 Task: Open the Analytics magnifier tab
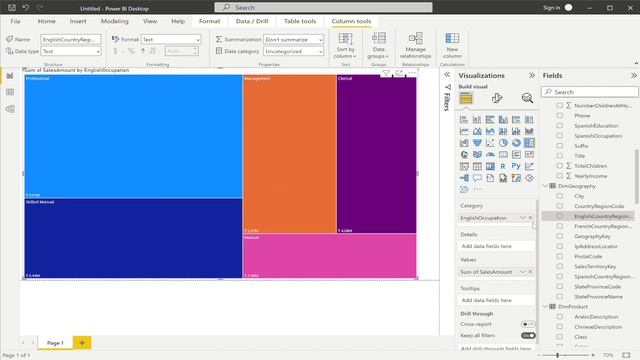527,98
